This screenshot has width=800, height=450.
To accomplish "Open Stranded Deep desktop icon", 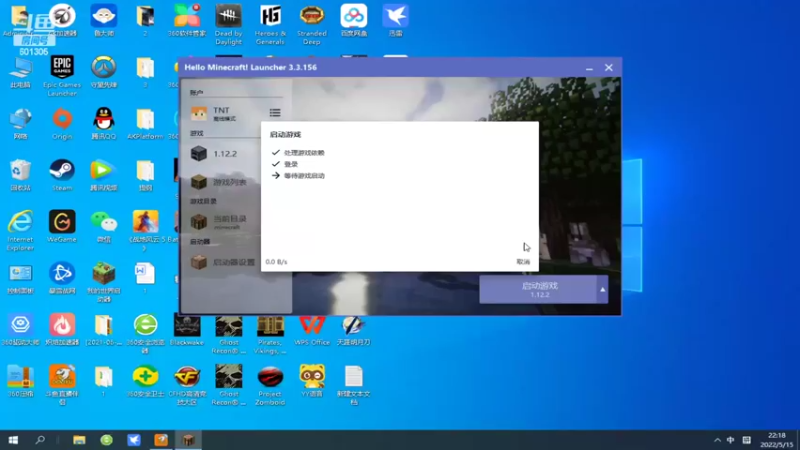I will 312,24.
